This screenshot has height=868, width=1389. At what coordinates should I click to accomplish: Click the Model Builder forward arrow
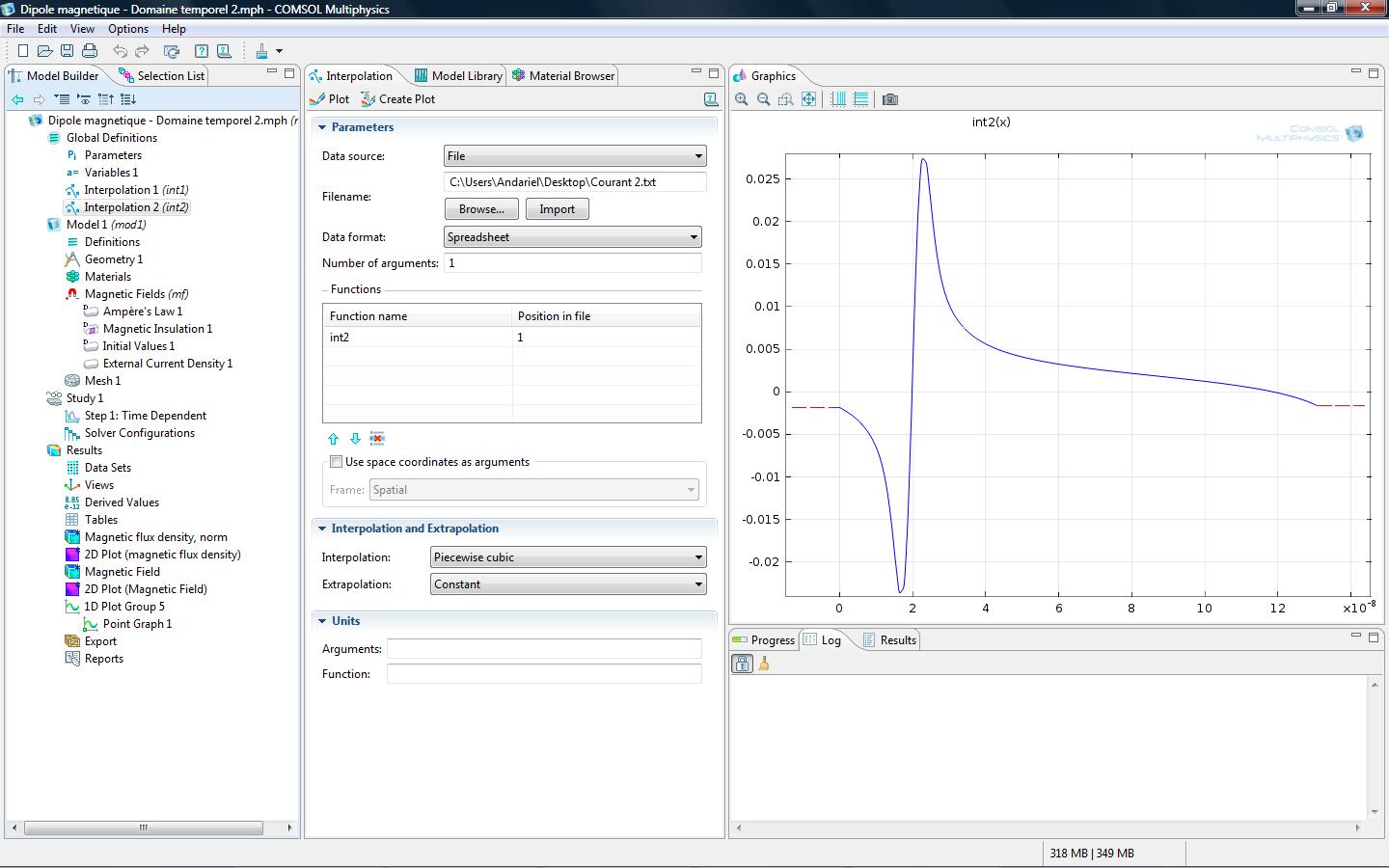point(39,99)
